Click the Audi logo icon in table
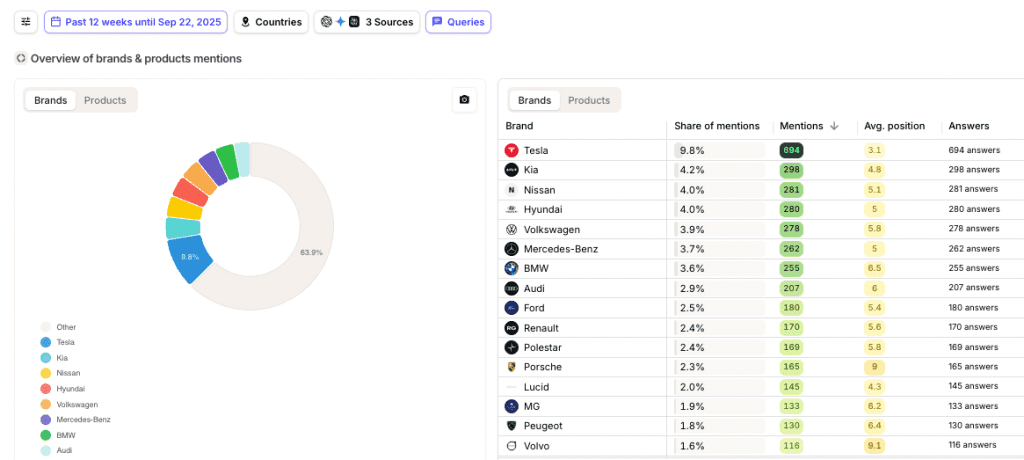 pyautogui.click(x=511, y=288)
